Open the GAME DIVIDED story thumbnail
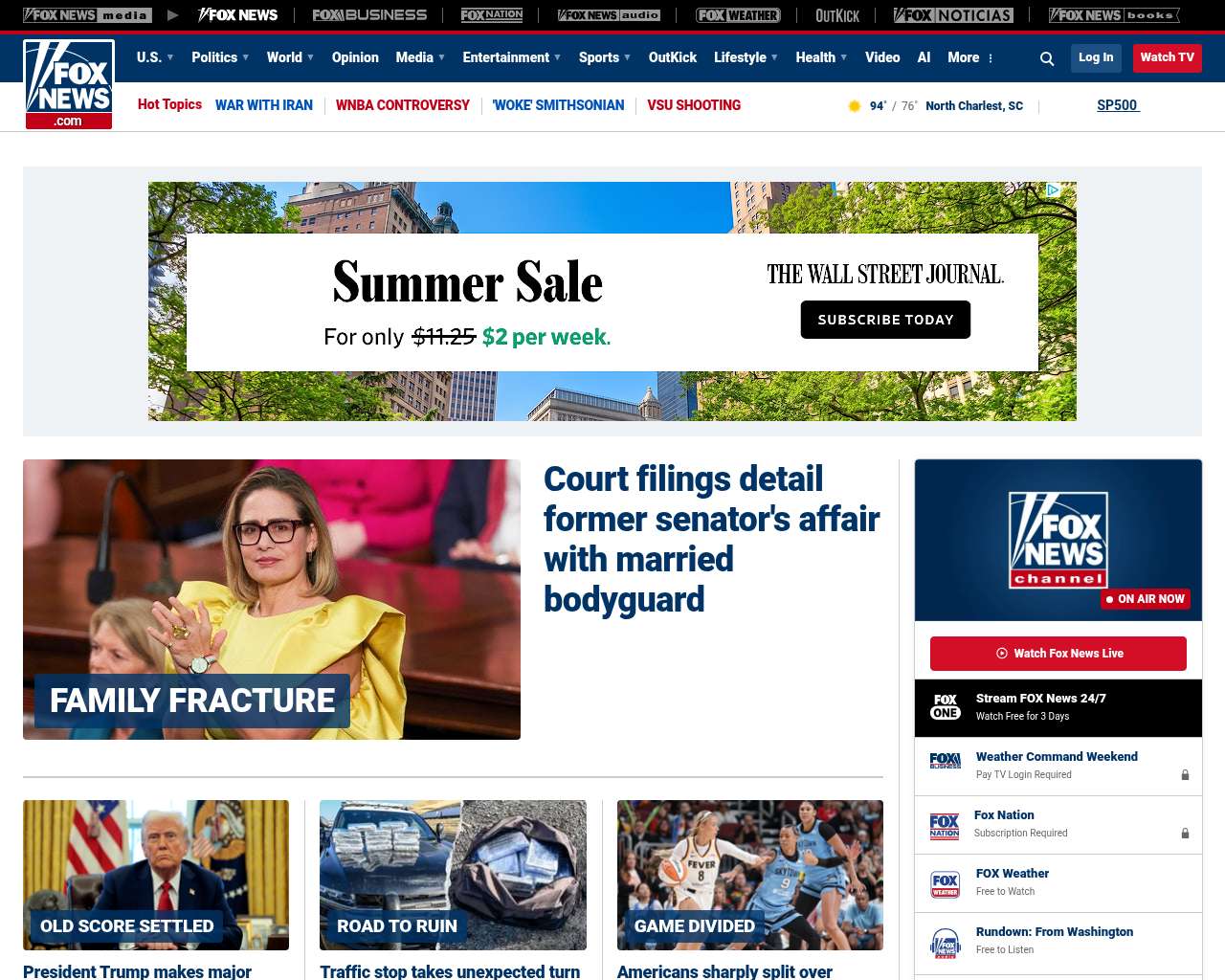The image size is (1225, 980). 750,875
